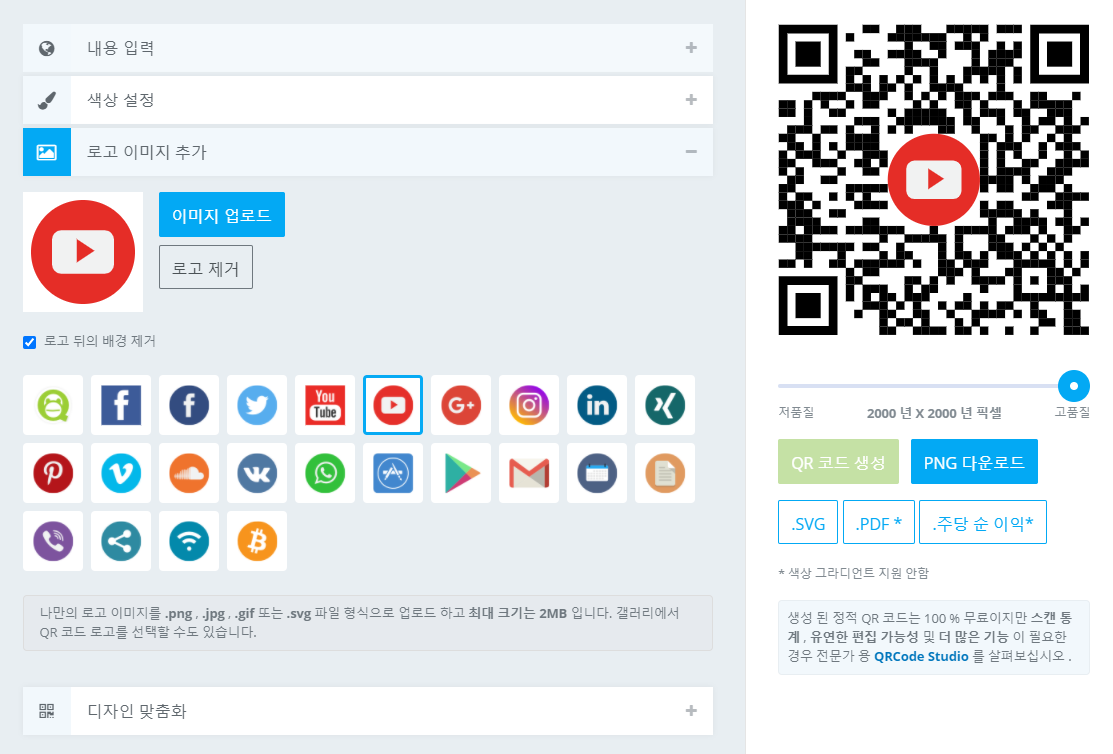Select the Google Plus logo
This screenshot has width=1113, height=754.
coord(461,405)
